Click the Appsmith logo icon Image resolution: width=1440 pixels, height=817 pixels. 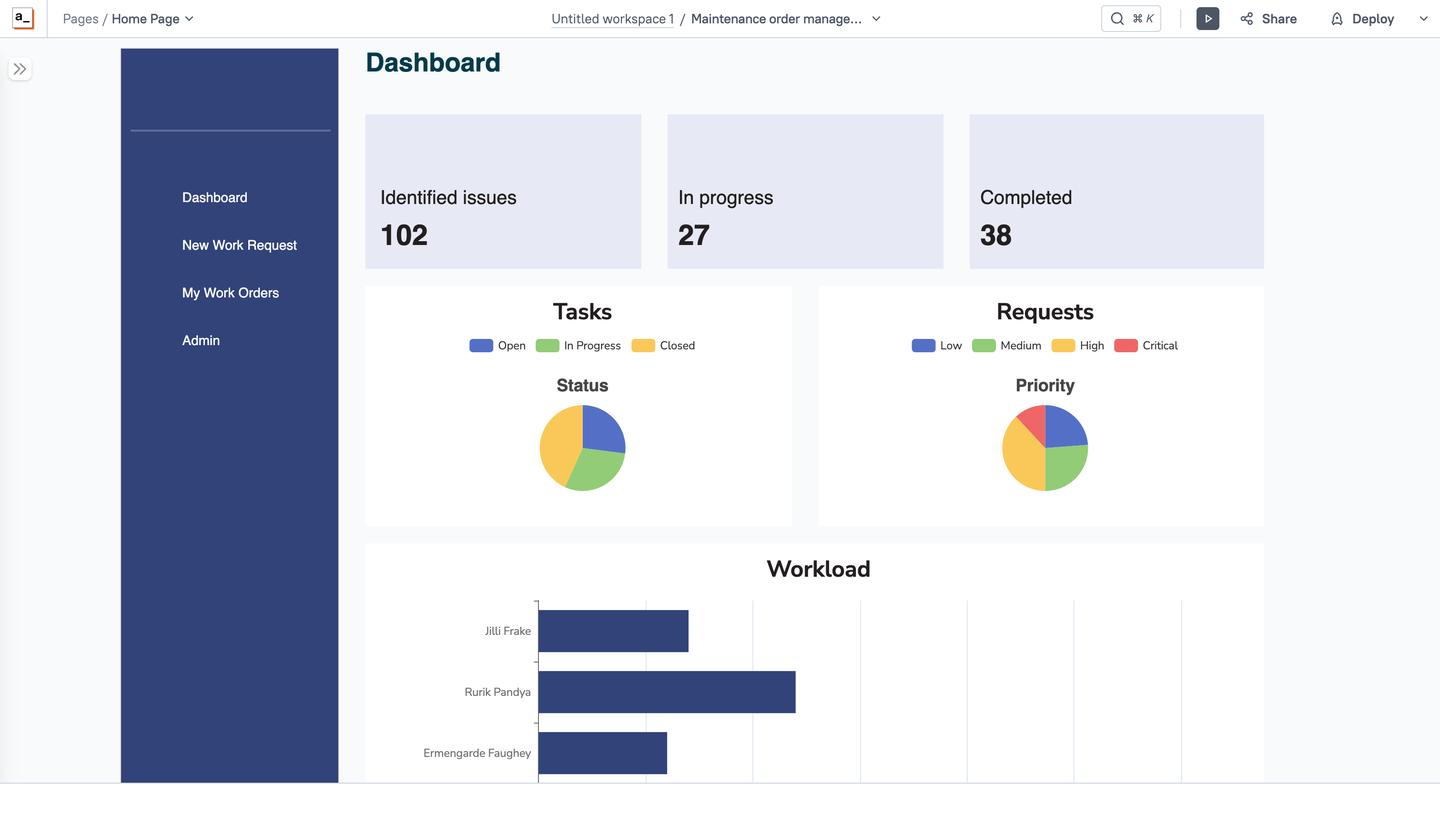21,17
